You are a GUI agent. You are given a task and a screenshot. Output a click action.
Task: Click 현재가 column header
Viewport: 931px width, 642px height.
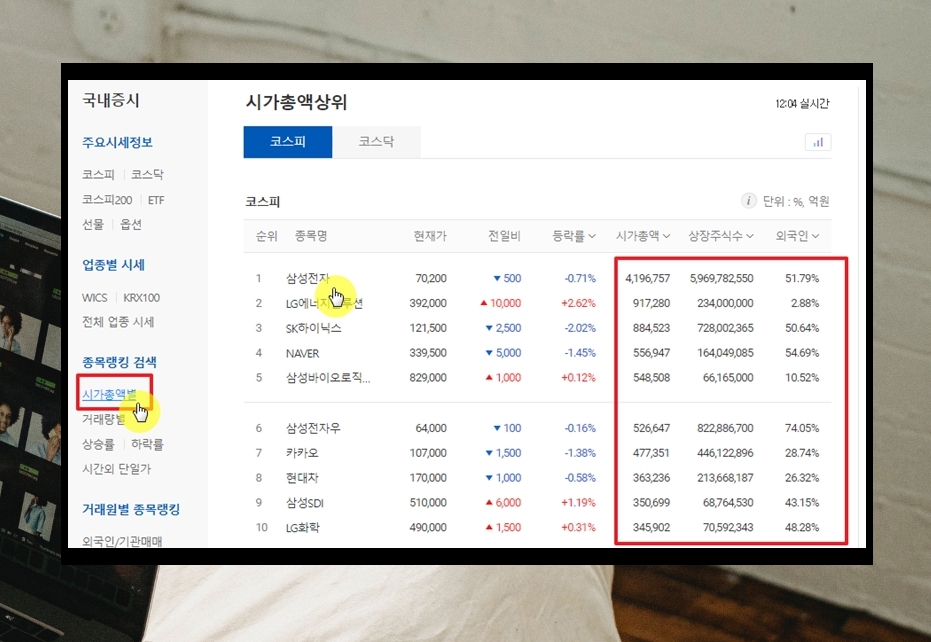430,236
